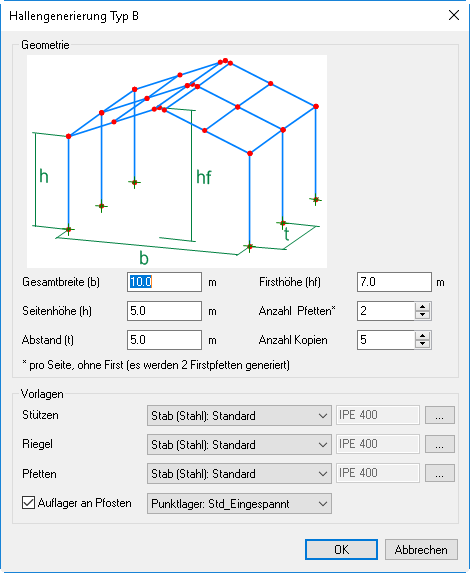The image size is (470, 573).
Task: Cancel with the Abbrechen button
Action: tap(421, 550)
